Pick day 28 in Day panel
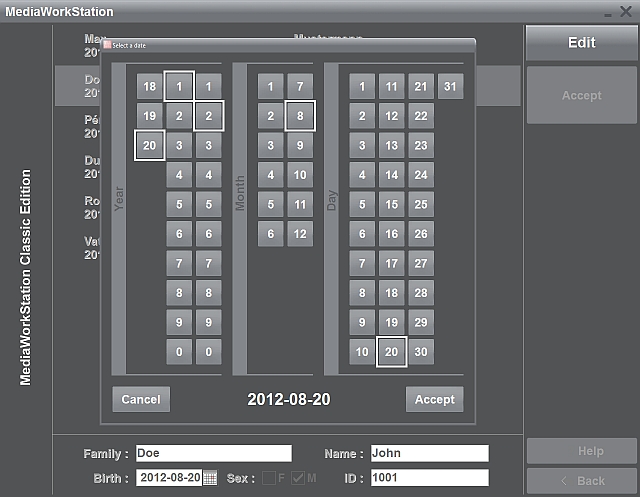640x497 pixels. coord(421,293)
